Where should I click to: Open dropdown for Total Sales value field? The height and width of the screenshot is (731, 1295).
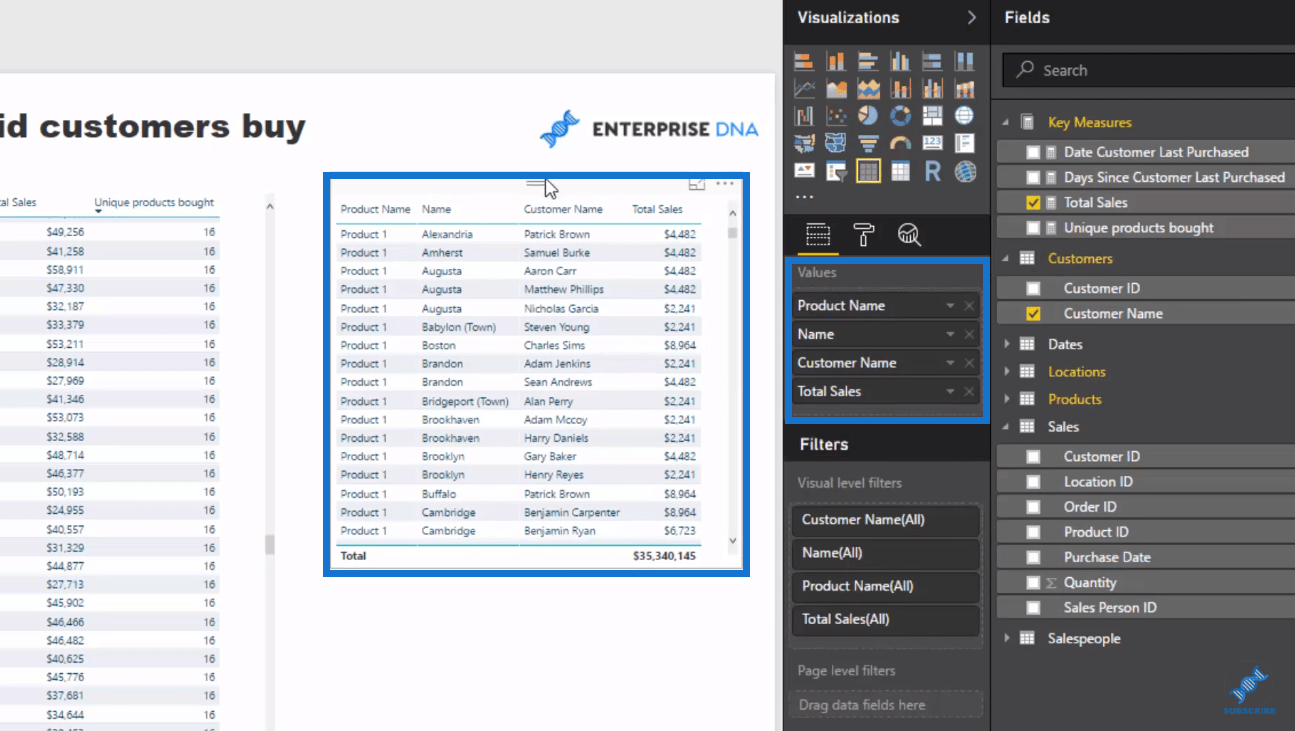[x=950, y=391]
